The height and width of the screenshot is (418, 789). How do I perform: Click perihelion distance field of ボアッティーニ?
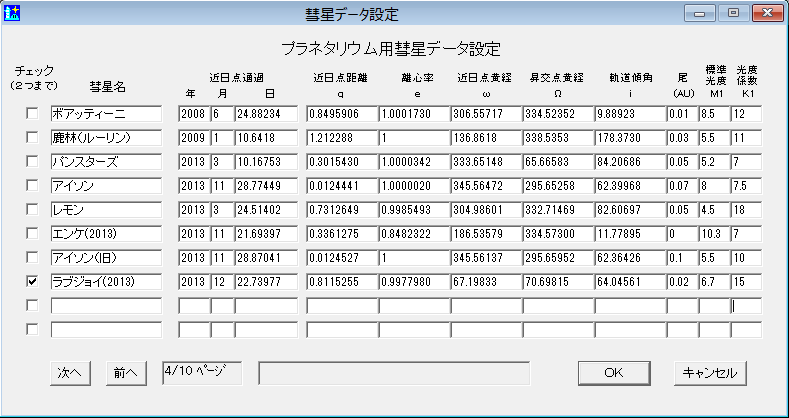pyautogui.click(x=340, y=114)
